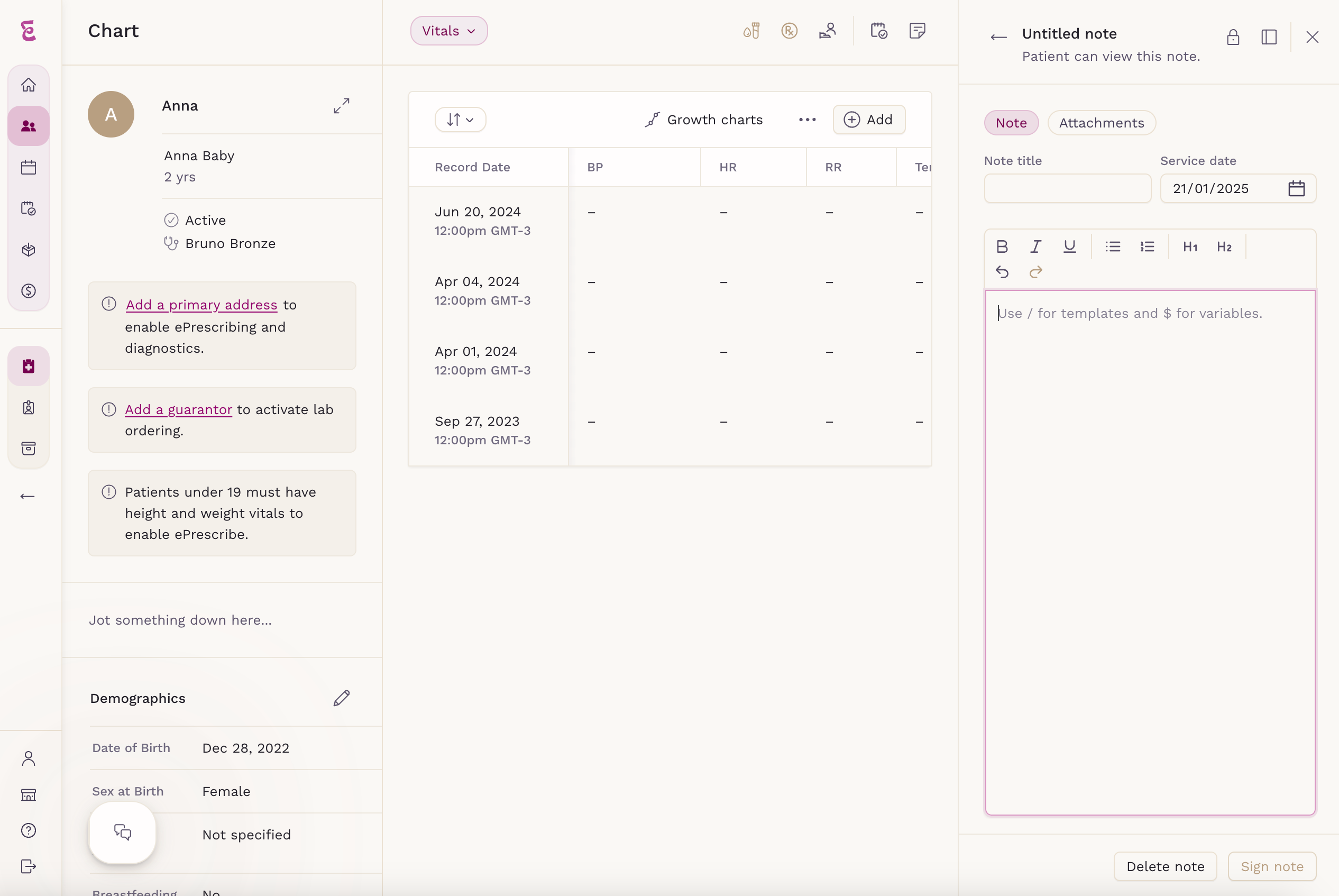Open the home icon in sidebar
This screenshot has width=1339, height=896.
pyautogui.click(x=29, y=85)
